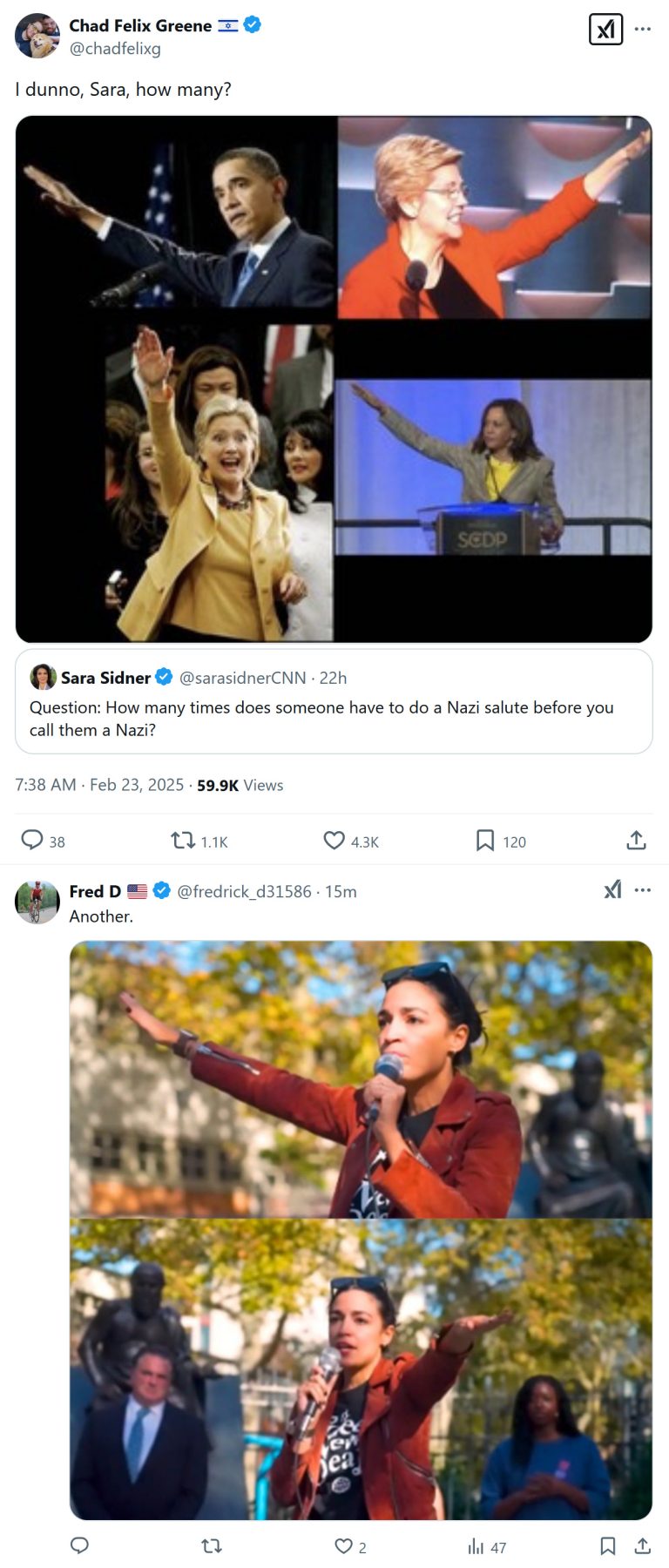This screenshot has width=669, height=1568.
Task: Open the main post's more options menu
Action: pos(643,30)
